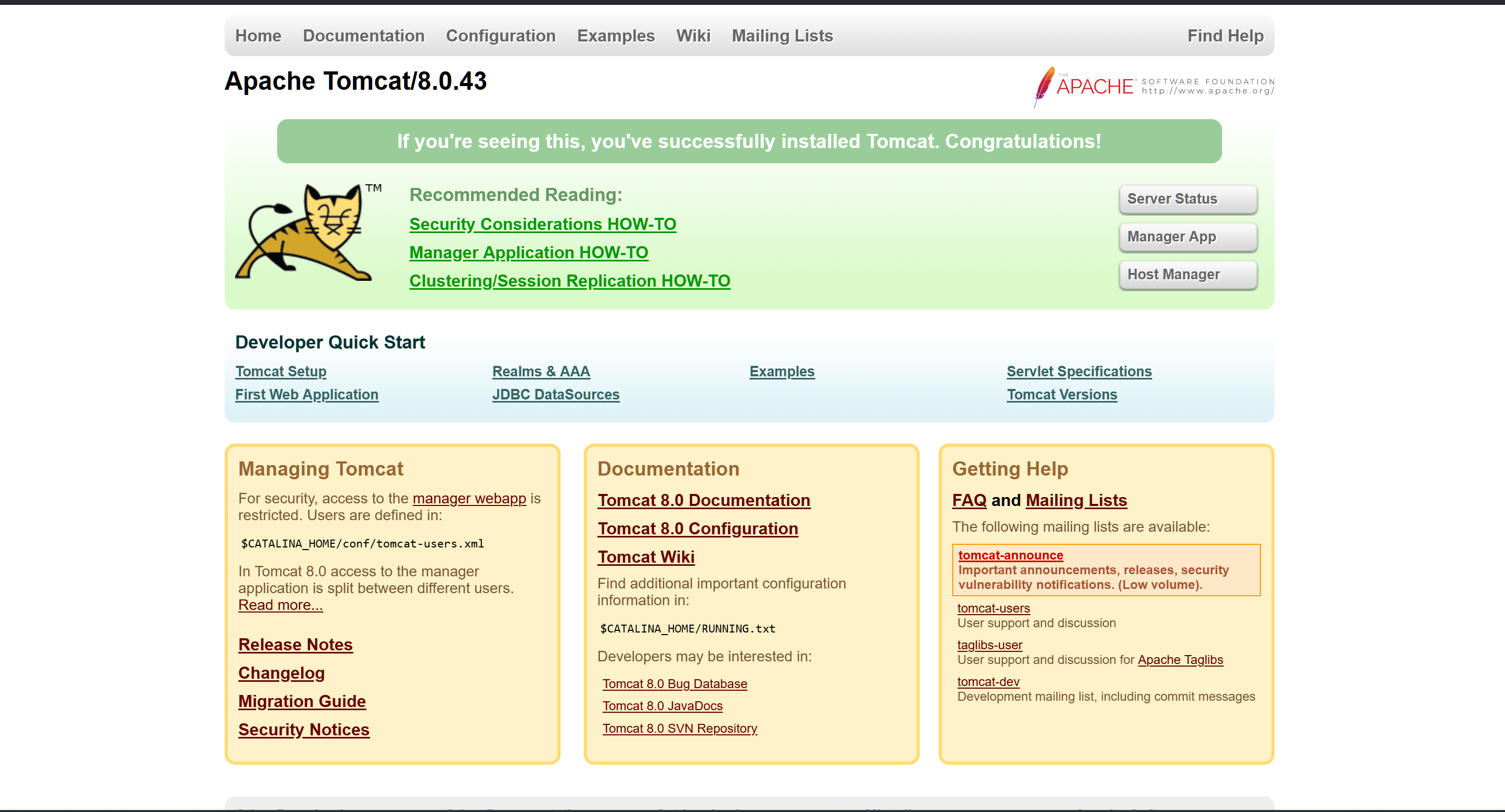
Task: Follow the Migration Guide link
Action: click(302, 702)
